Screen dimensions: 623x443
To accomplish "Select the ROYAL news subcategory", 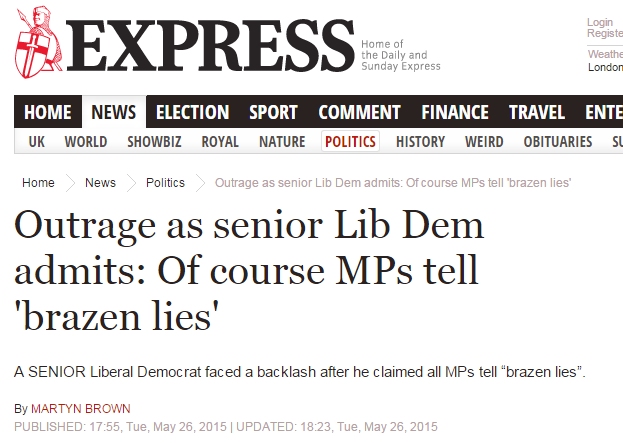I will point(220,141).
